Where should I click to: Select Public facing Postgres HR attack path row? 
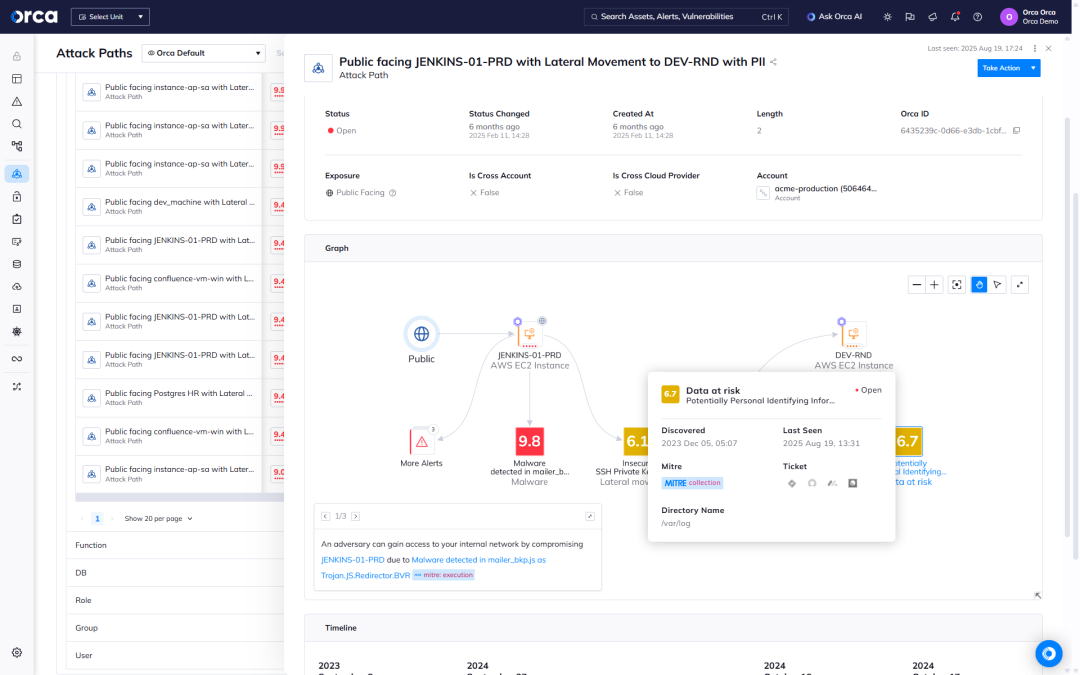[x=169, y=398]
